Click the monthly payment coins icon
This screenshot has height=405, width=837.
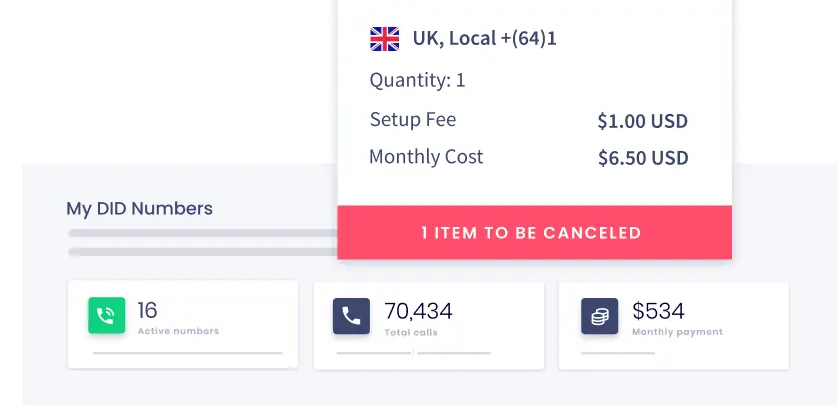(599, 316)
